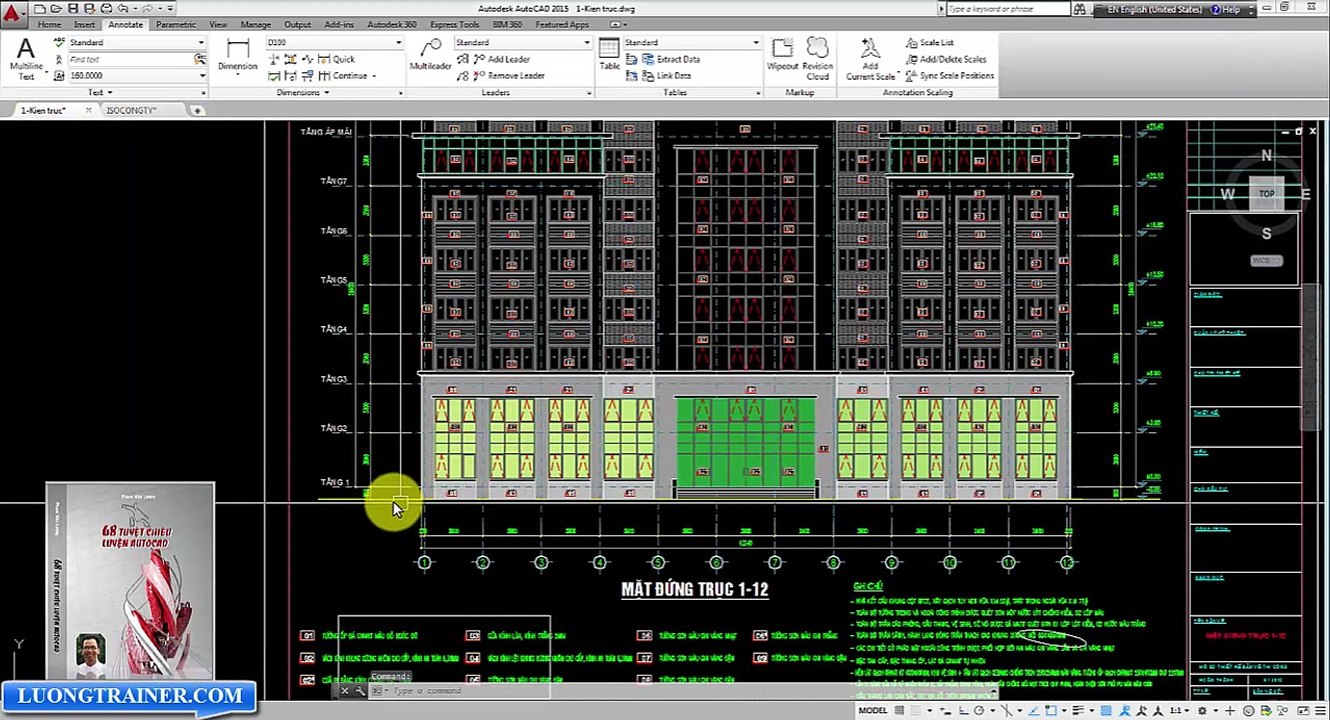
Task: Toggle object snap in status bar
Action: [1050, 710]
